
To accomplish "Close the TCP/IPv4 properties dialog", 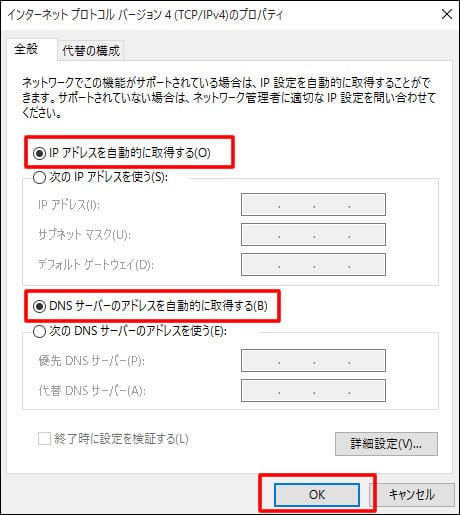I will click(446, 14).
